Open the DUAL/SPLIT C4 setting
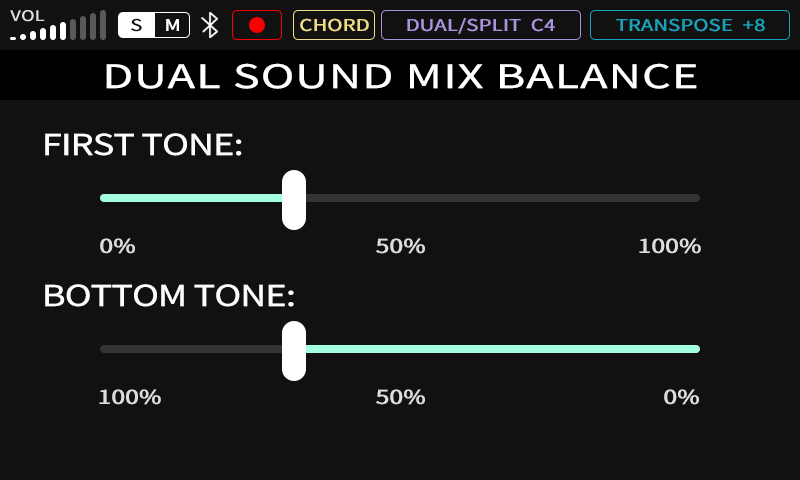This screenshot has height=480, width=800. tap(480, 25)
